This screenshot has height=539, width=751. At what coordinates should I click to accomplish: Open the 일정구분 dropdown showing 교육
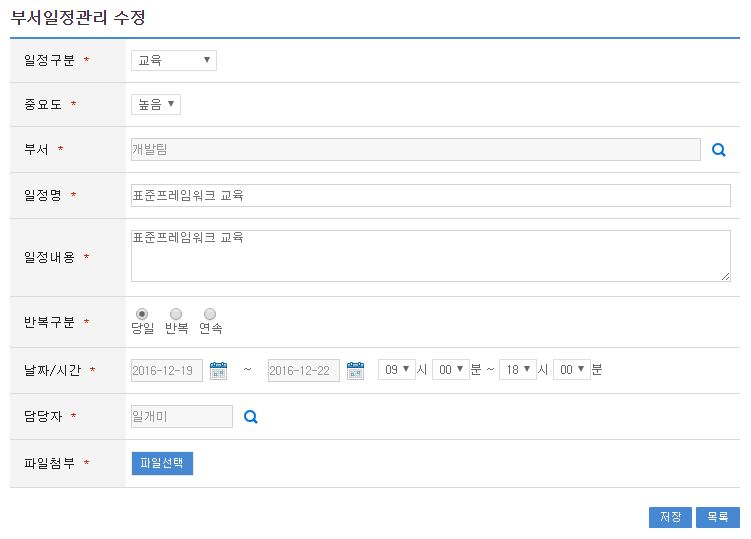(x=174, y=61)
